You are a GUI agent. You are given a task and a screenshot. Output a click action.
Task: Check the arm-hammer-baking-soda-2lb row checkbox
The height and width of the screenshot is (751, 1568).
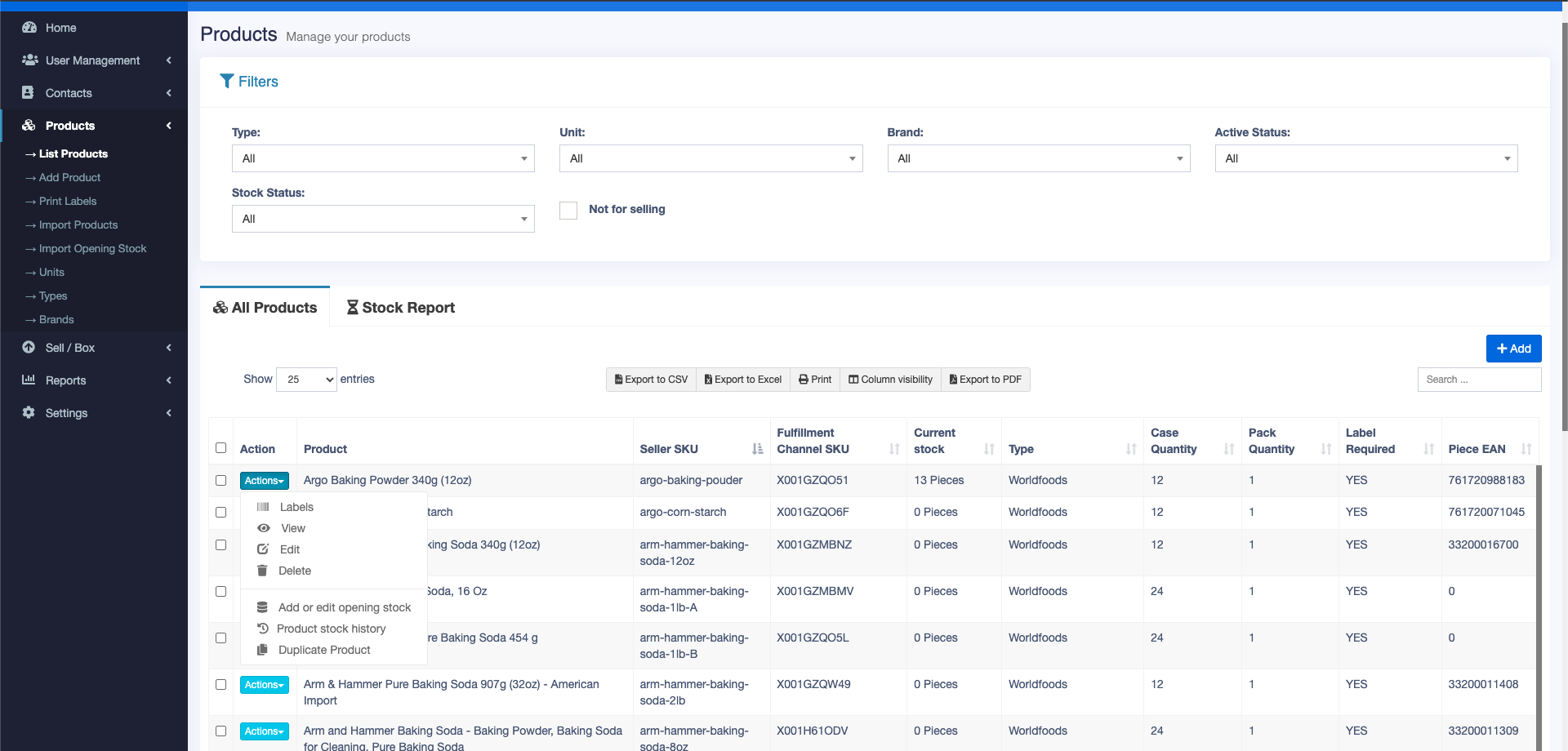tap(220, 684)
